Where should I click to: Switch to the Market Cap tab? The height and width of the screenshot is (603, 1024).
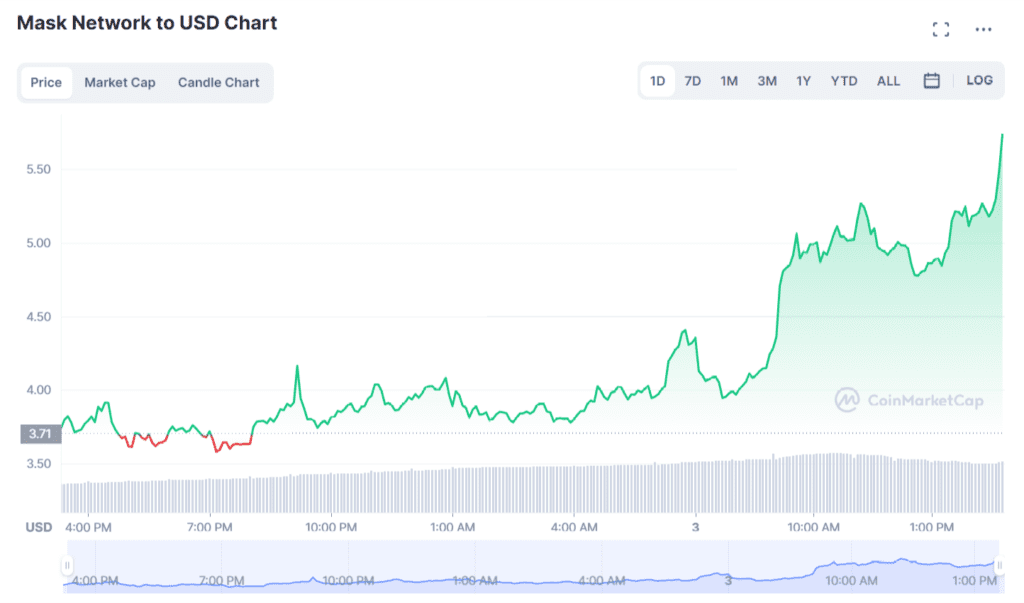pos(120,82)
